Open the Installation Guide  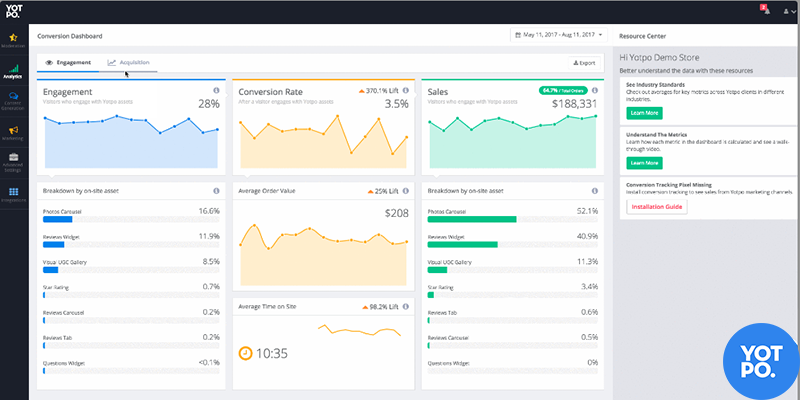tap(655, 207)
